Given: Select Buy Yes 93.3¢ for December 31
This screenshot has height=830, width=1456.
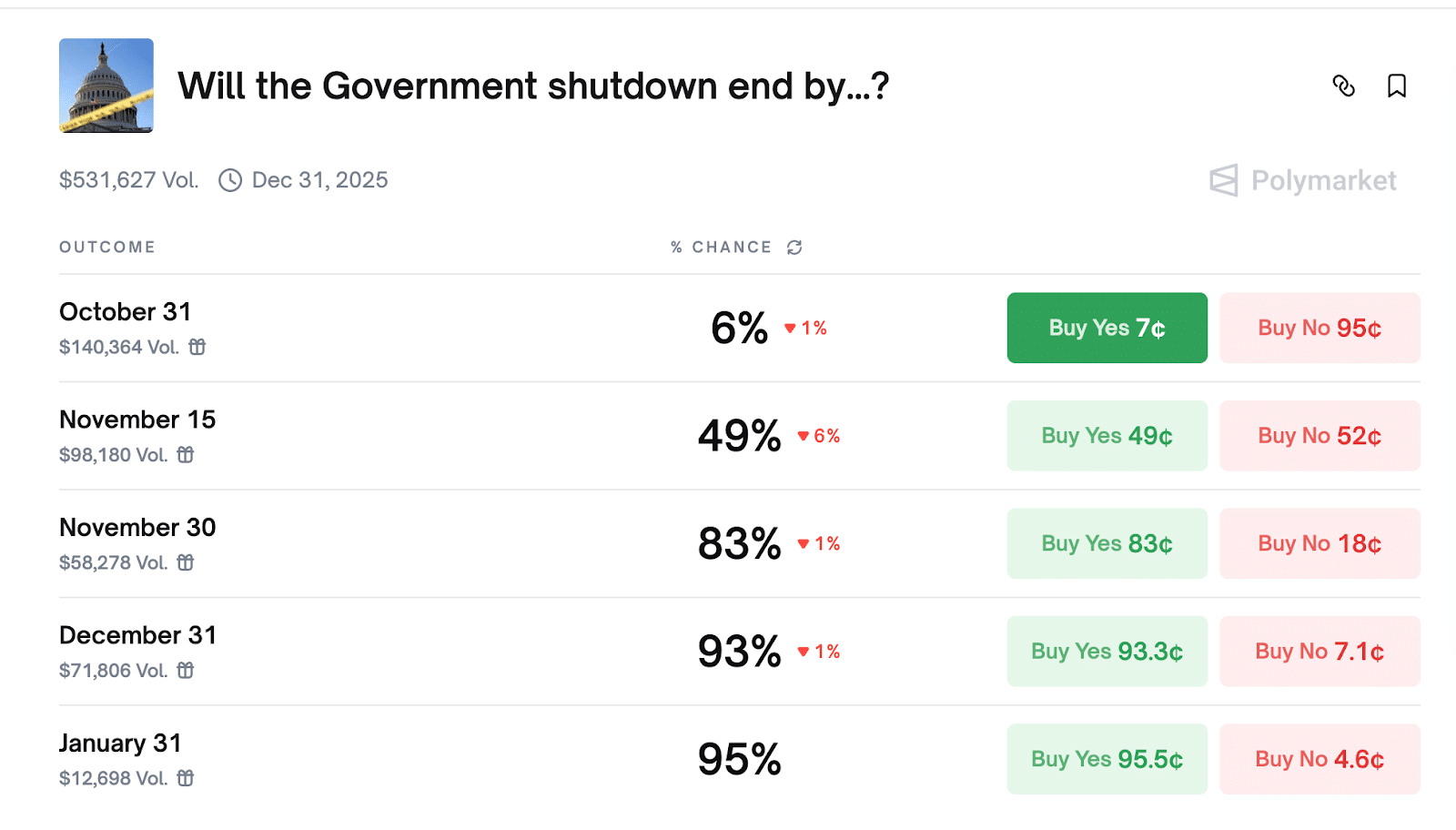Looking at the screenshot, I should pos(1107,651).
